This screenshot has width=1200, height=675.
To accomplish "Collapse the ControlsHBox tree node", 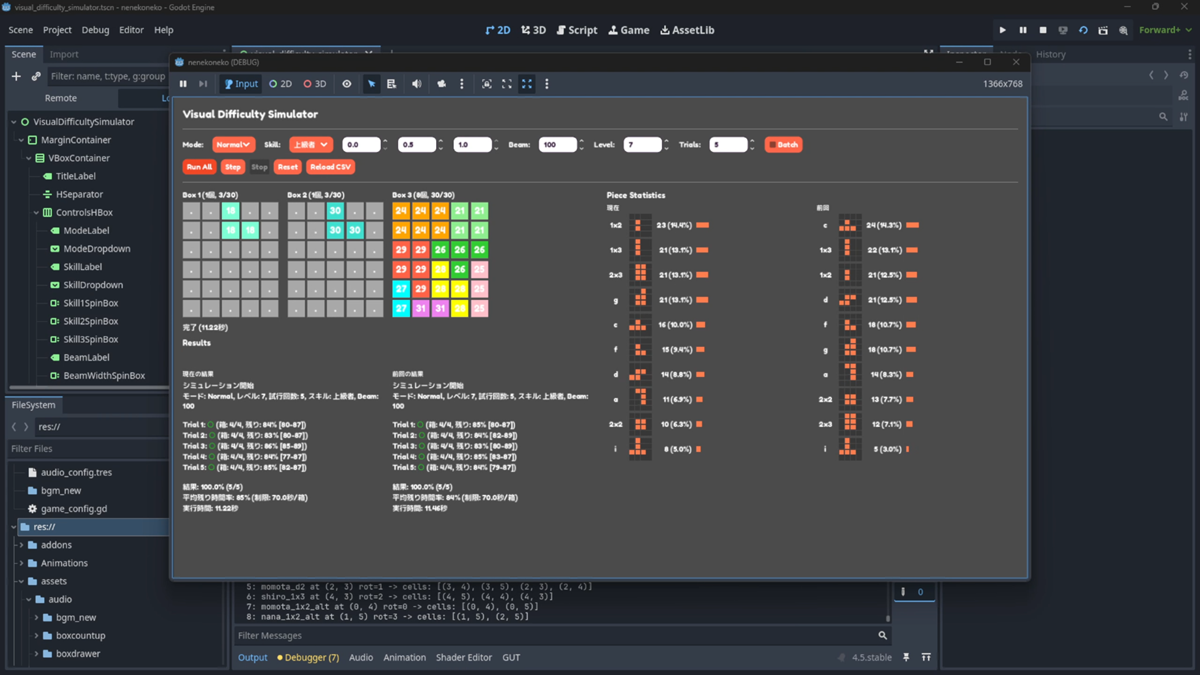I will pos(36,213).
